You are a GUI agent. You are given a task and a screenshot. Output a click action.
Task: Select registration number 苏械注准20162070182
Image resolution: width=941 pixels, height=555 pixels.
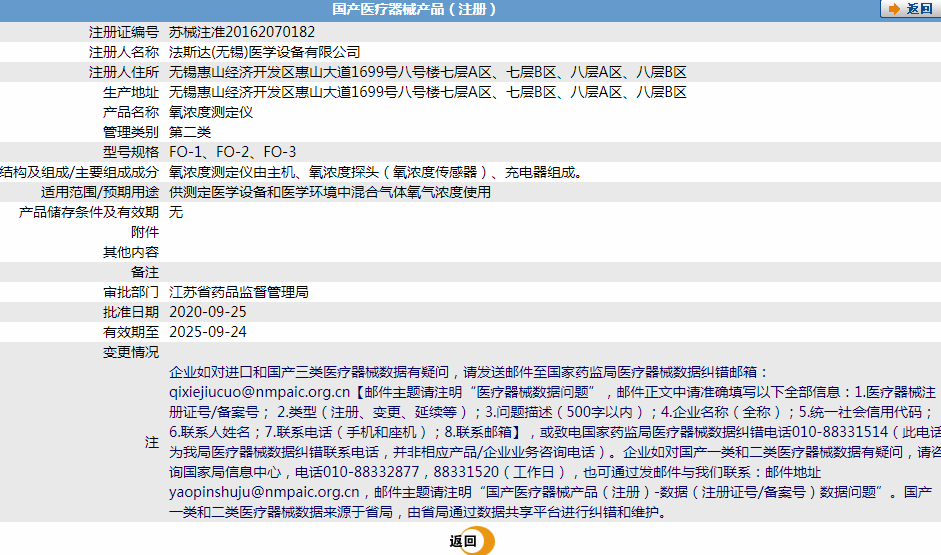pyautogui.click(x=242, y=32)
